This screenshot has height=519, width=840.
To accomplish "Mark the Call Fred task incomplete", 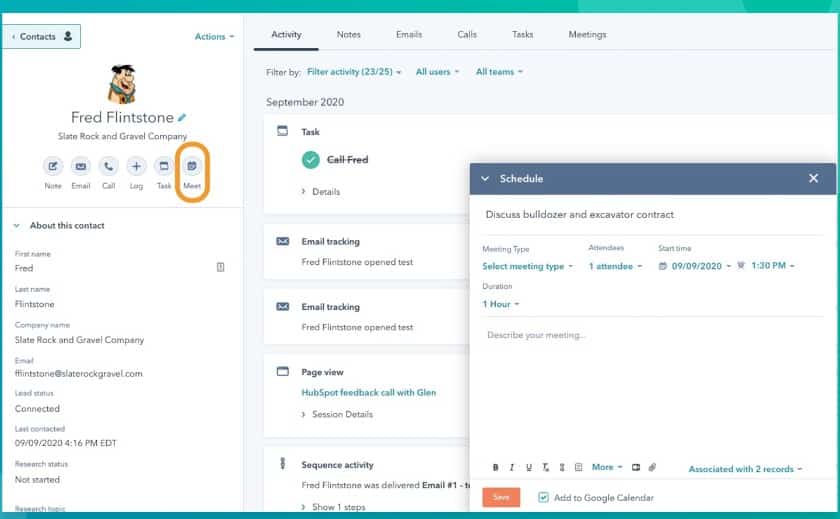I will [311, 160].
